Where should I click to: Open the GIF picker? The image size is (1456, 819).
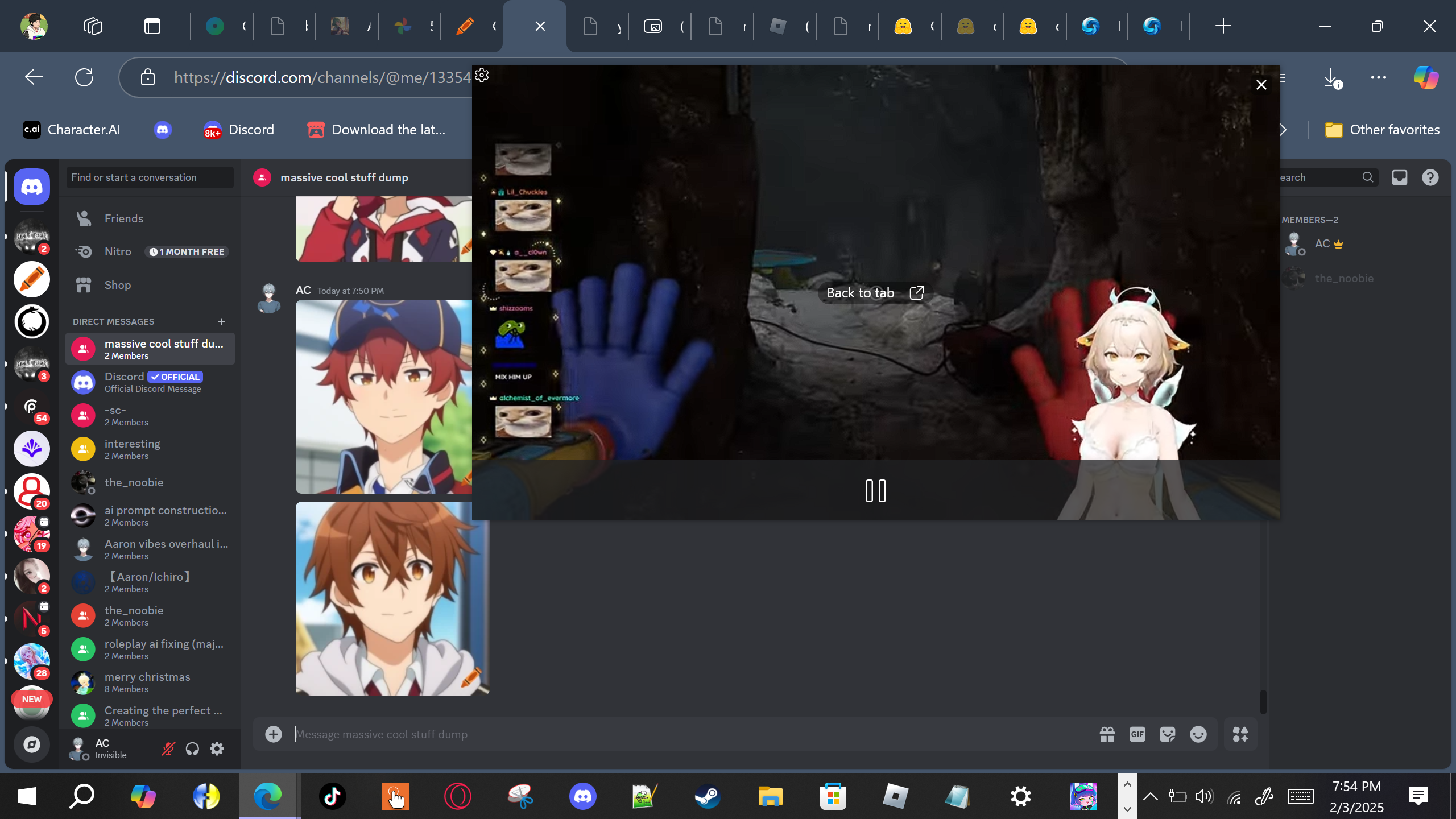[x=1137, y=734]
